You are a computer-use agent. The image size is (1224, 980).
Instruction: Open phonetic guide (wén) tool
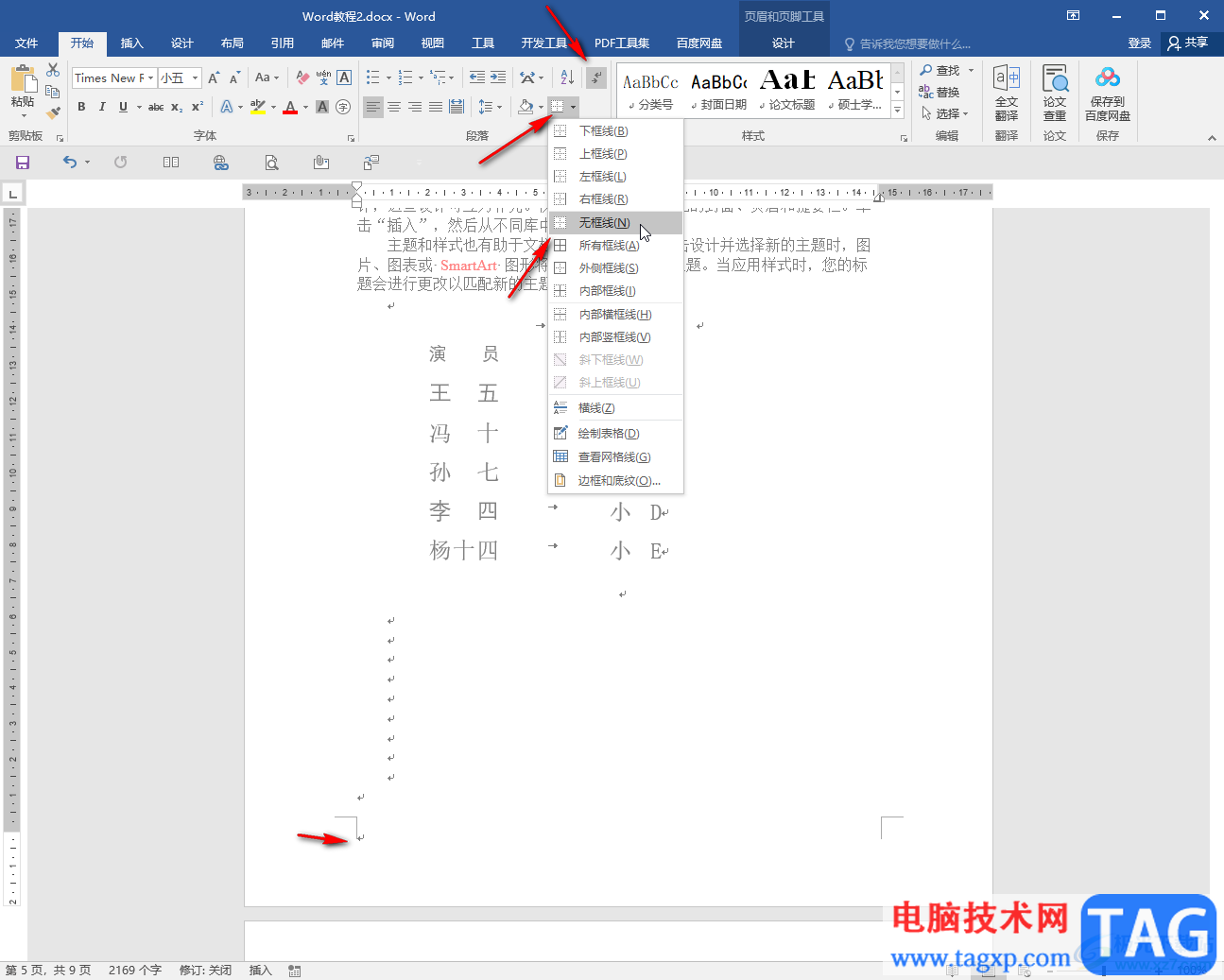pyautogui.click(x=323, y=77)
